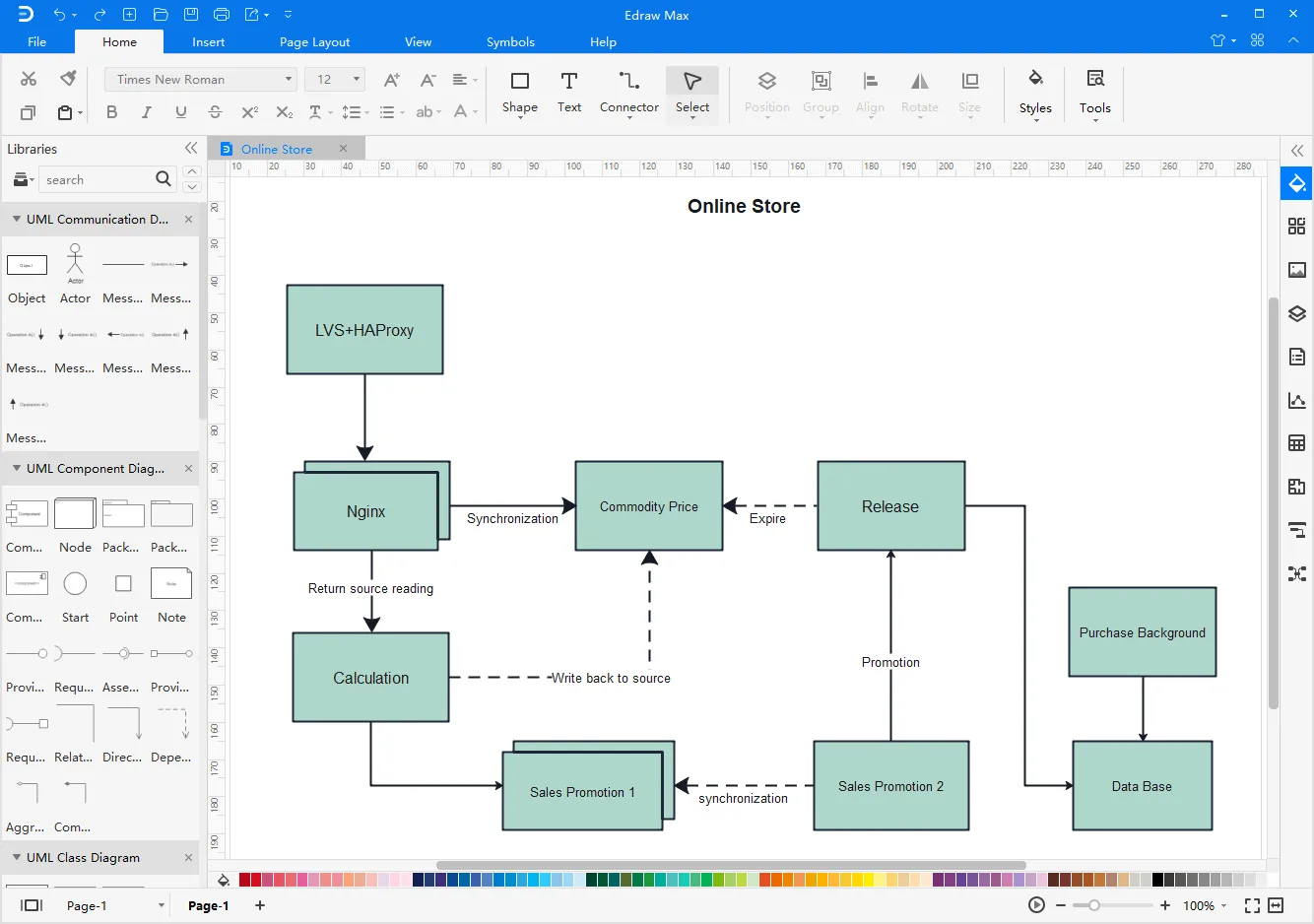Close the Online Store document tab

(343, 148)
